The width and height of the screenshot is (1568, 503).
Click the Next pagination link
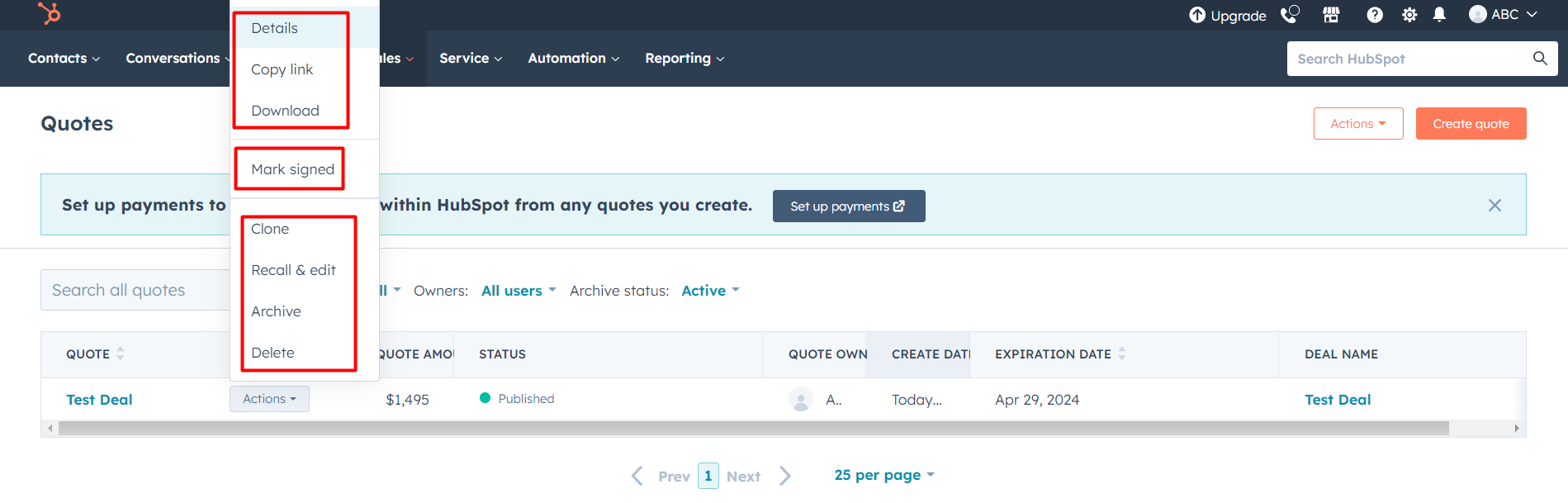click(x=743, y=477)
